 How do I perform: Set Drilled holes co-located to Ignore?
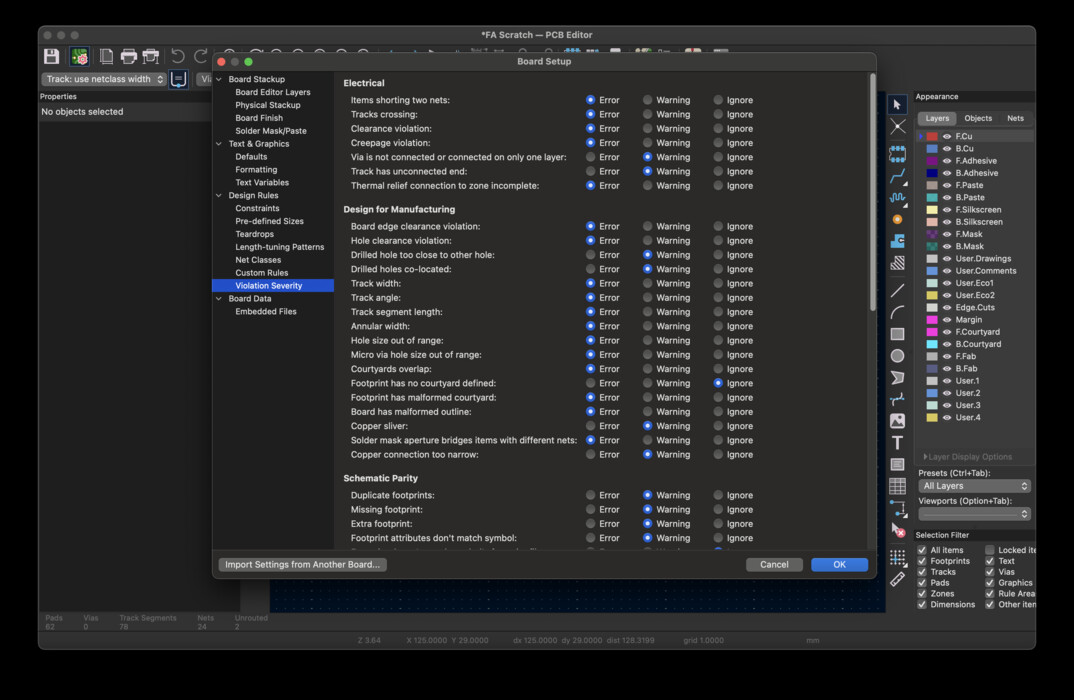718,269
